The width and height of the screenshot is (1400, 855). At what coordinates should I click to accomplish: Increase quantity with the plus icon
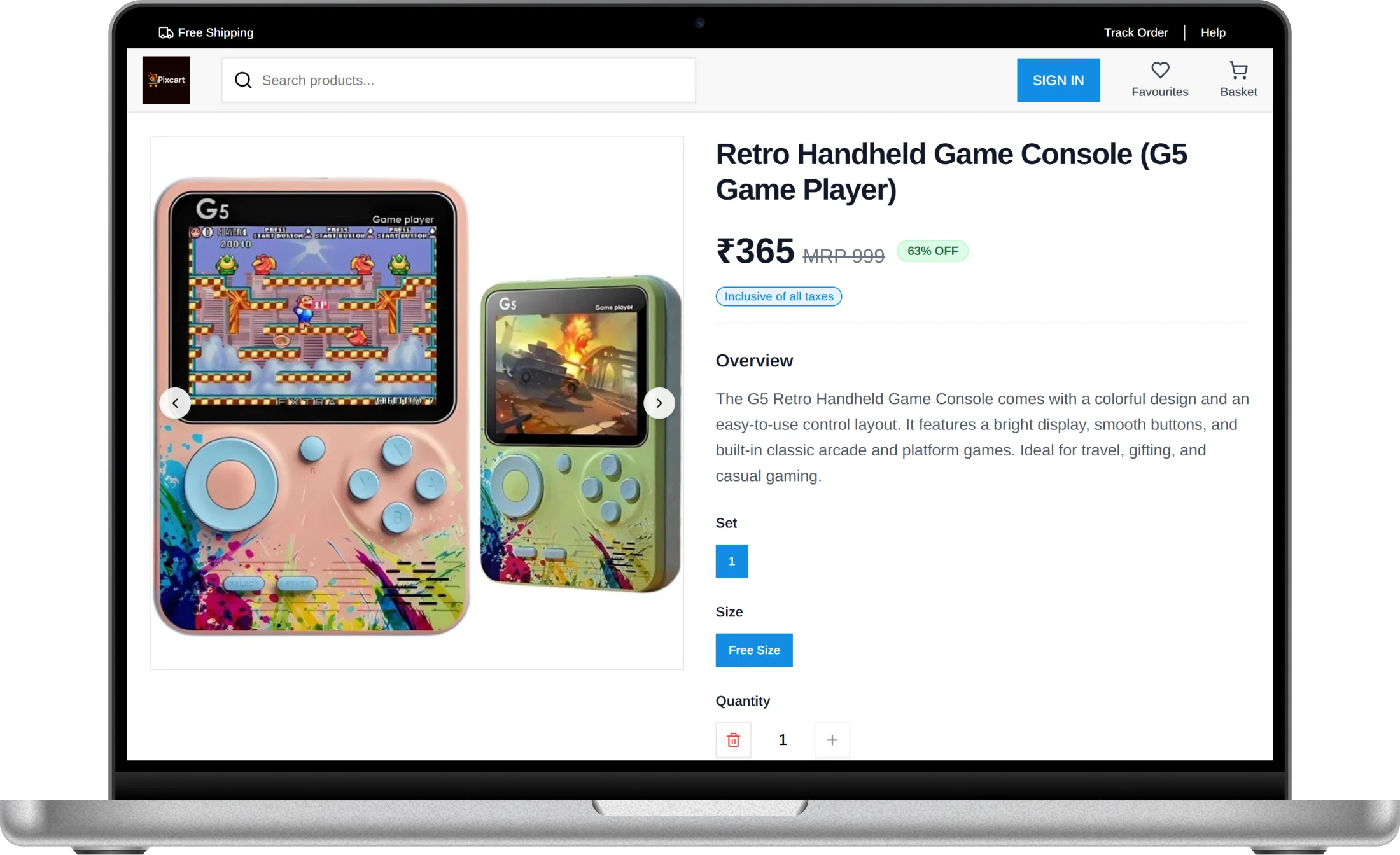832,740
